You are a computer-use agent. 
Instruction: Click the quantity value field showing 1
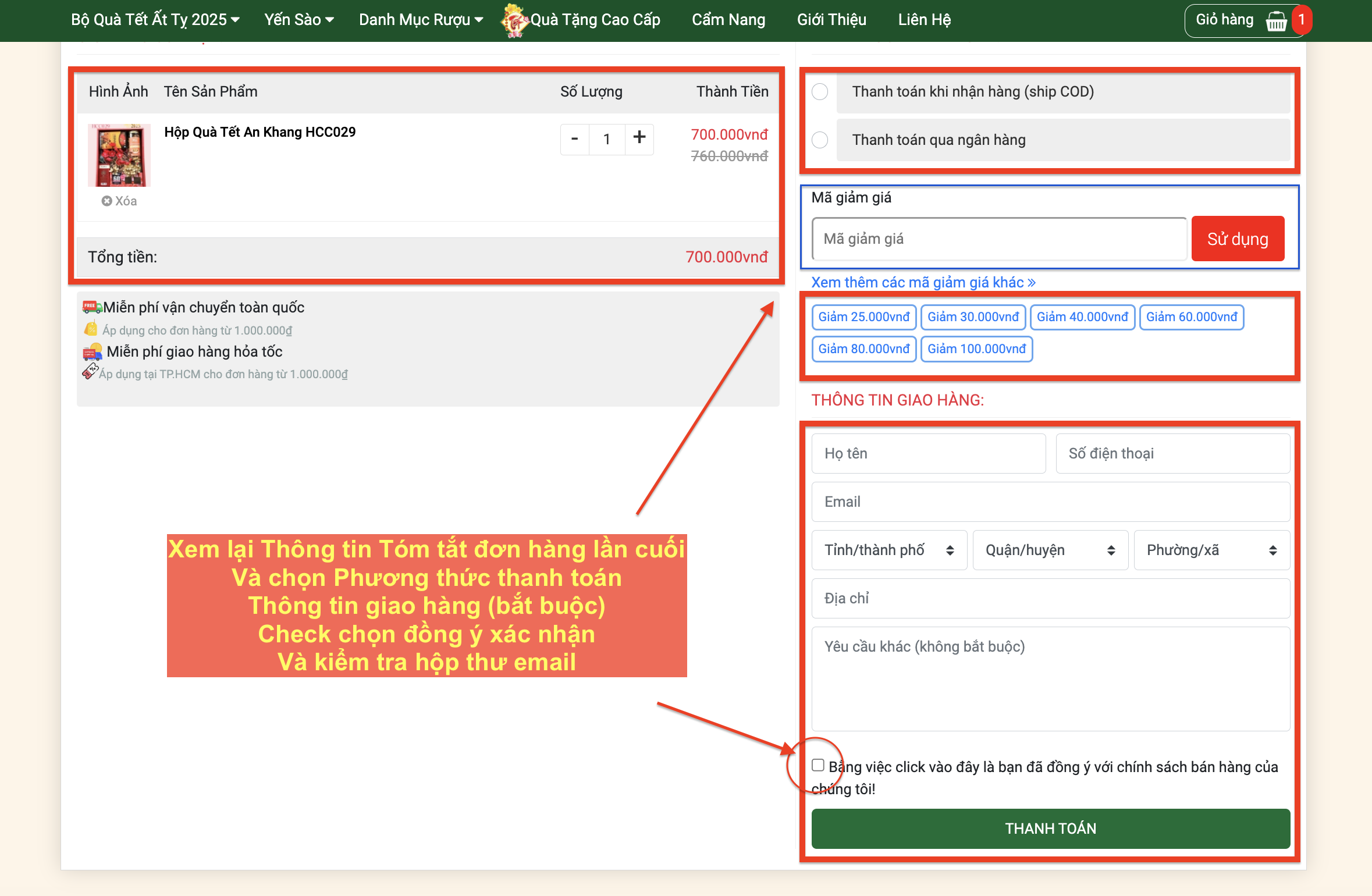click(x=607, y=139)
